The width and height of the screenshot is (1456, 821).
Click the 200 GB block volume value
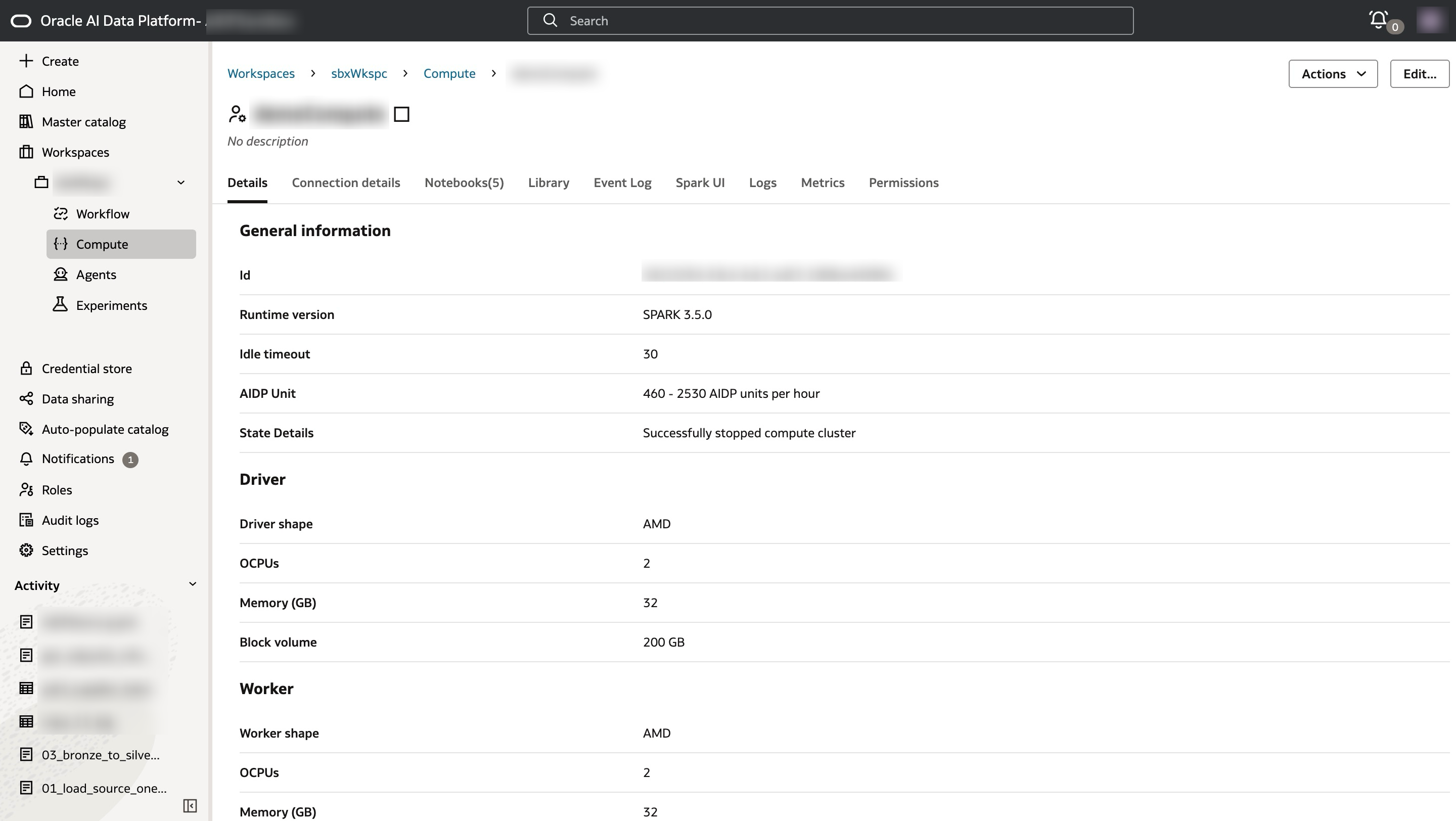(x=664, y=643)
